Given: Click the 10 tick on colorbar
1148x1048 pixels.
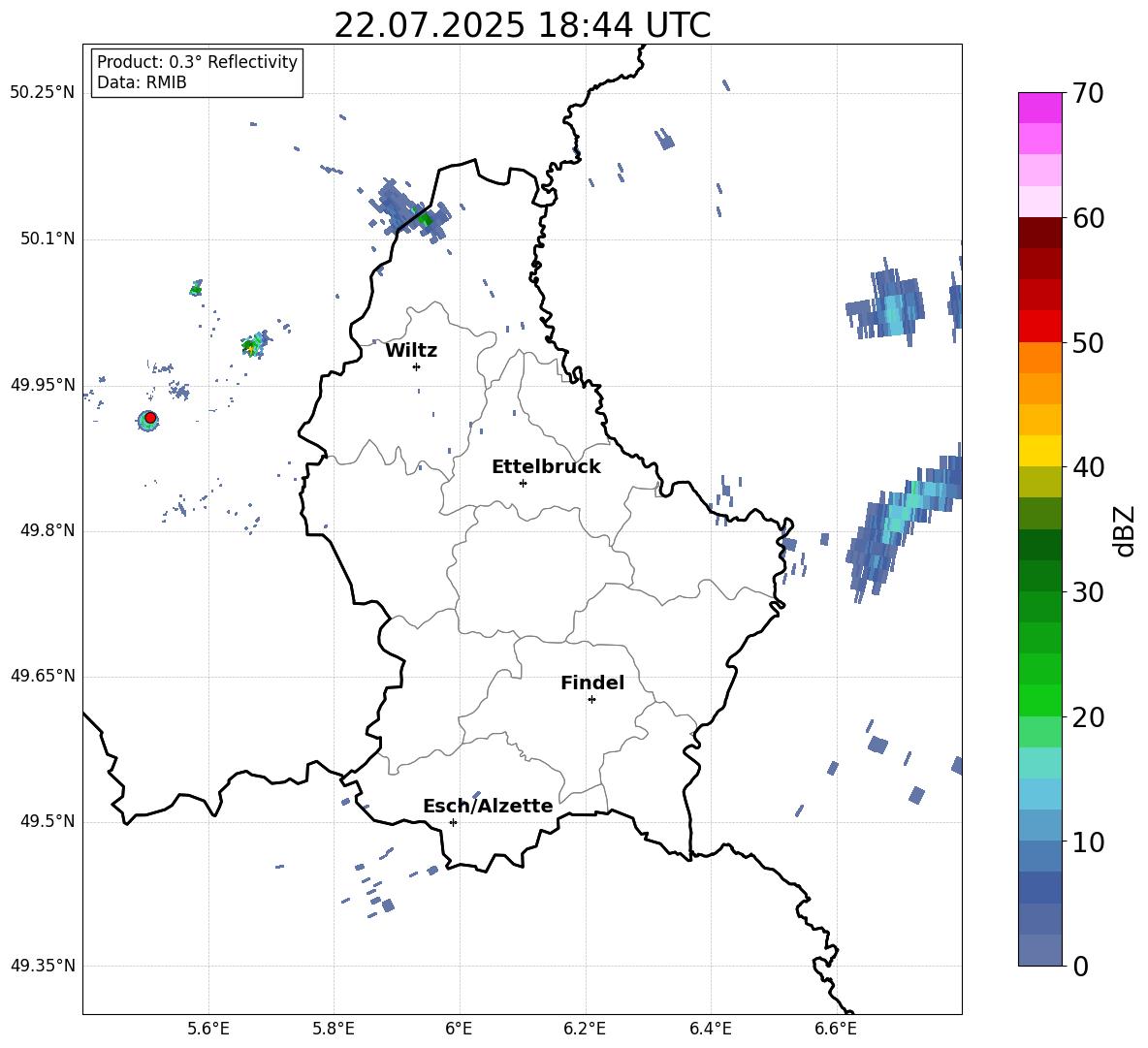Looking at the screenshot, I should (x=1088, y=842).
